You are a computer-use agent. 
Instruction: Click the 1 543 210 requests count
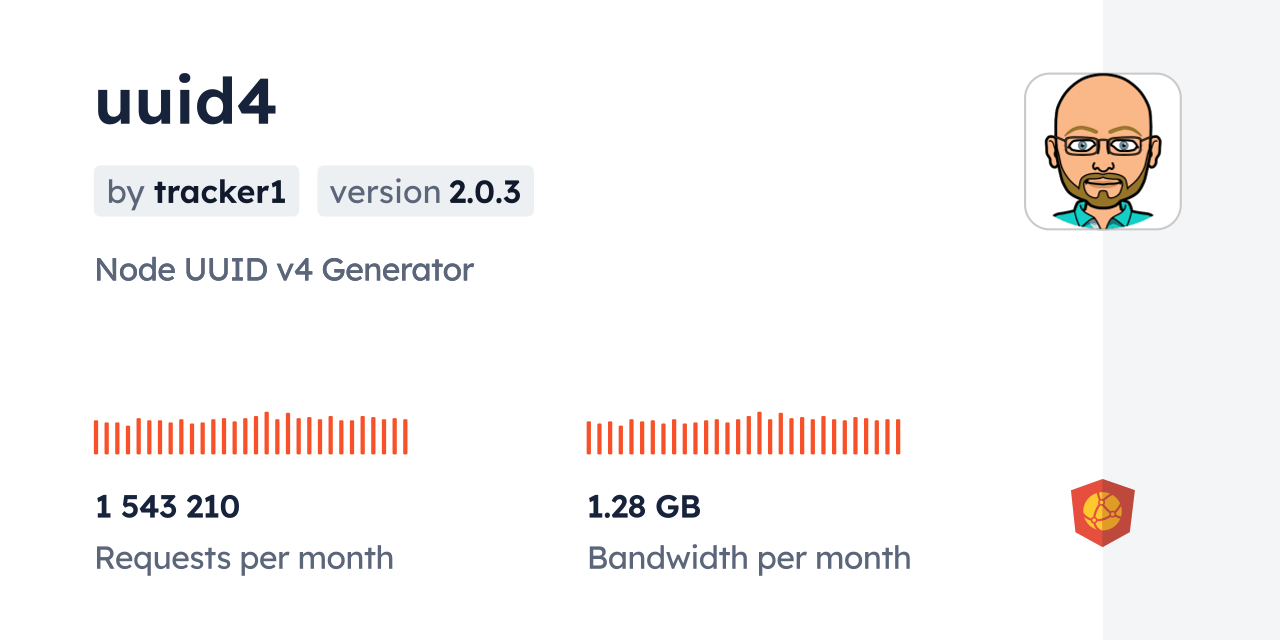167,507
